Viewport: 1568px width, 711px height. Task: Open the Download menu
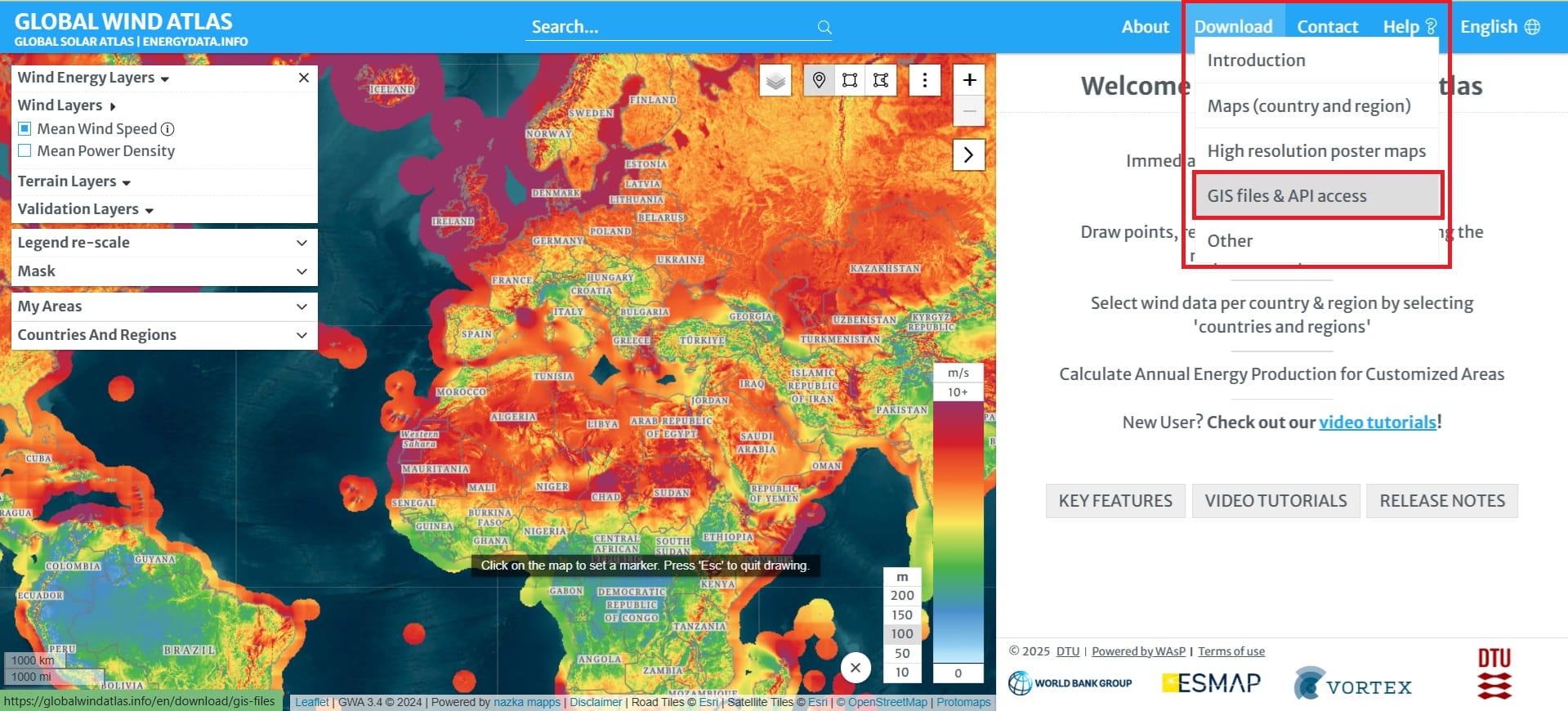coord(1233,27)
